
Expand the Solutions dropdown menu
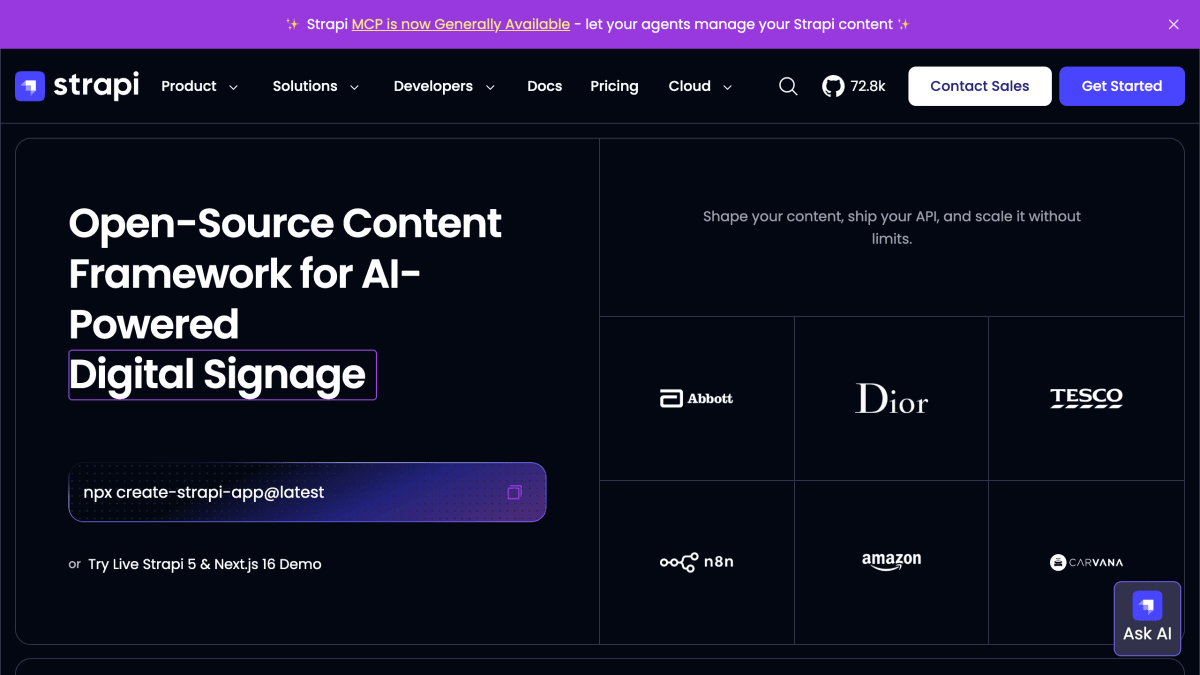pos(316,86)
